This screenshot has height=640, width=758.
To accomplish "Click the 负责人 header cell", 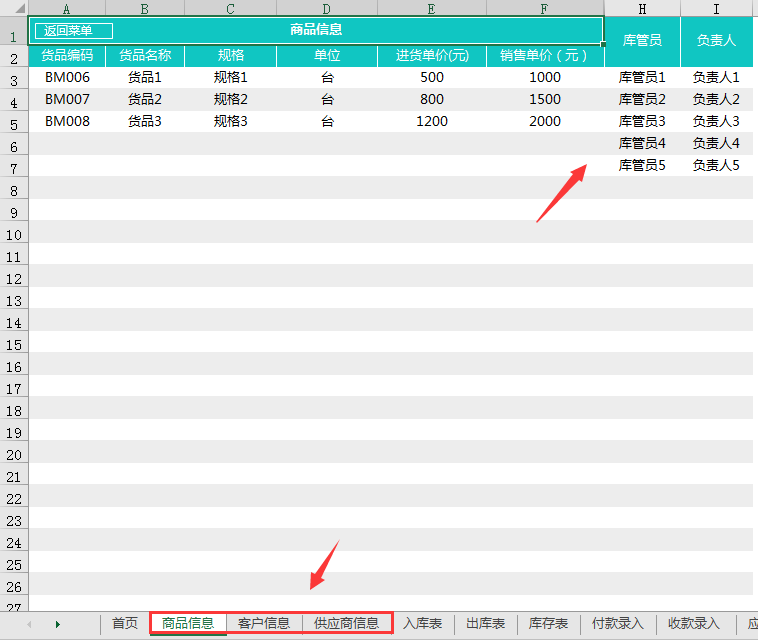I will 716,41.
